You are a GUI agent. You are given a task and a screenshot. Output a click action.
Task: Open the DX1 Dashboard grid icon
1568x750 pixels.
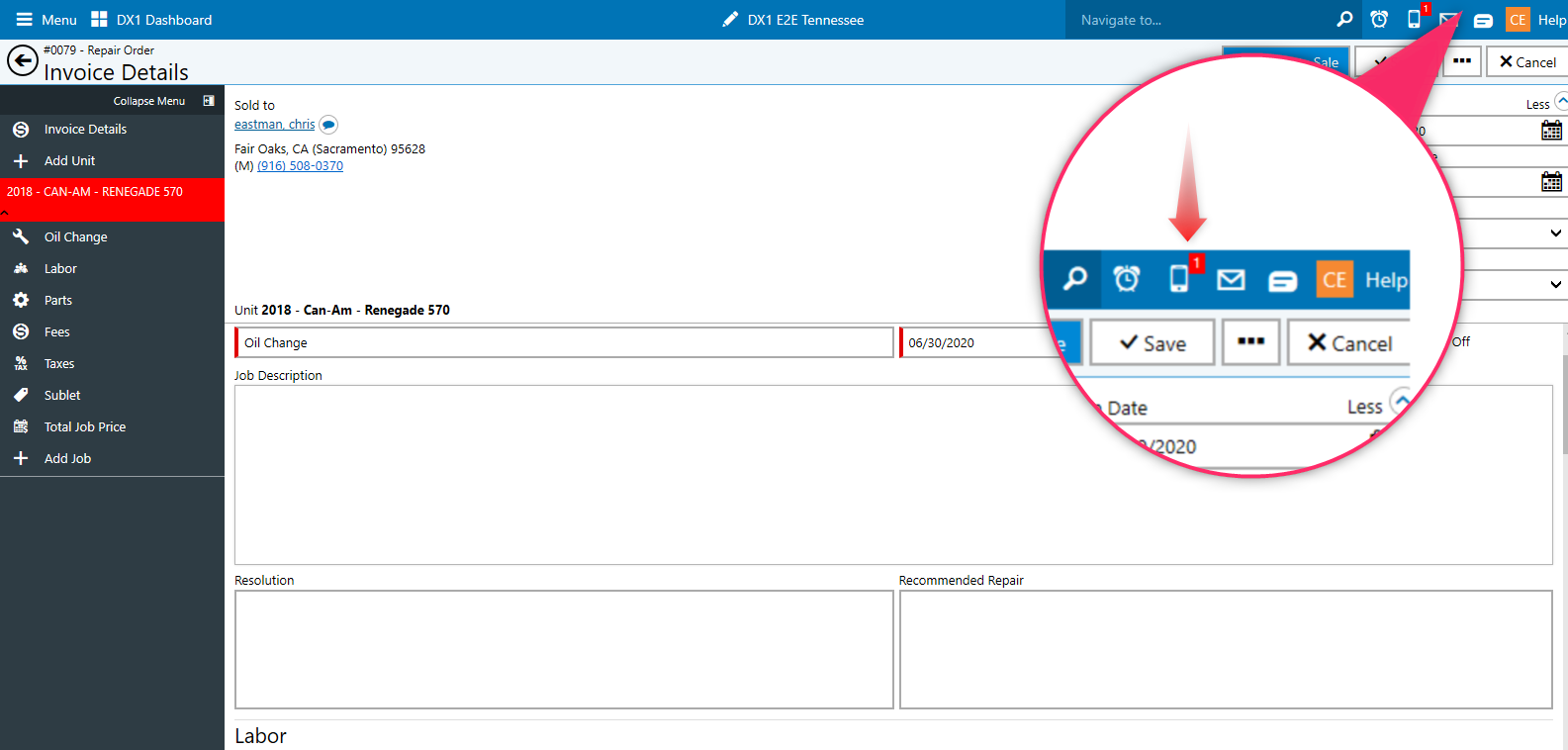(x=99, y=20)
